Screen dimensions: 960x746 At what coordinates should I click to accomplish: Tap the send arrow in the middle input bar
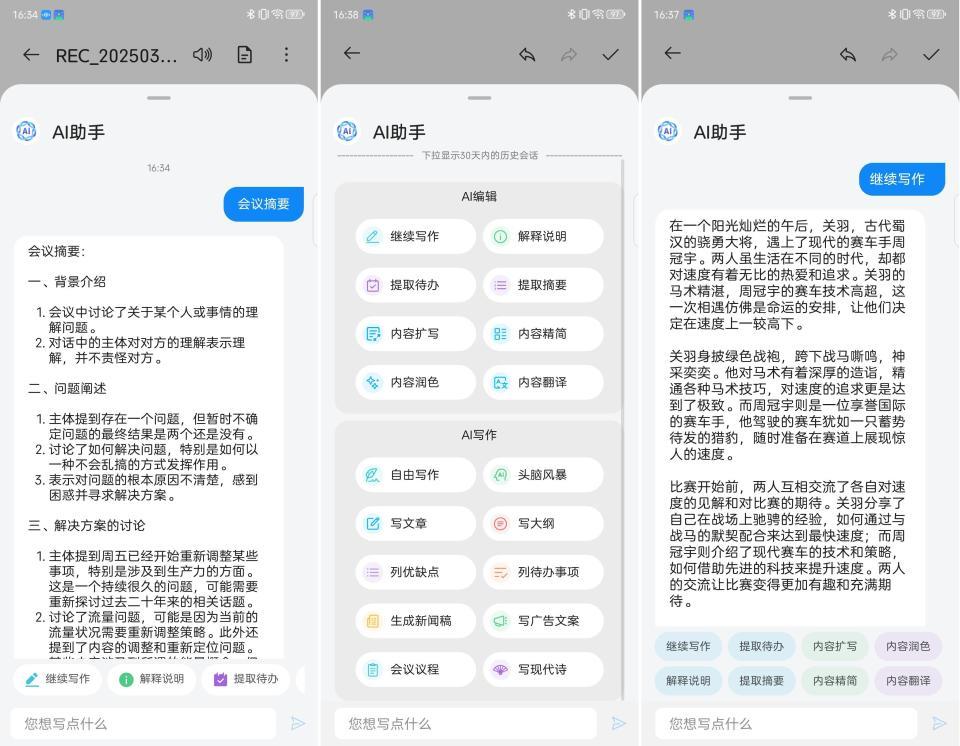click(x=618, y=723)
